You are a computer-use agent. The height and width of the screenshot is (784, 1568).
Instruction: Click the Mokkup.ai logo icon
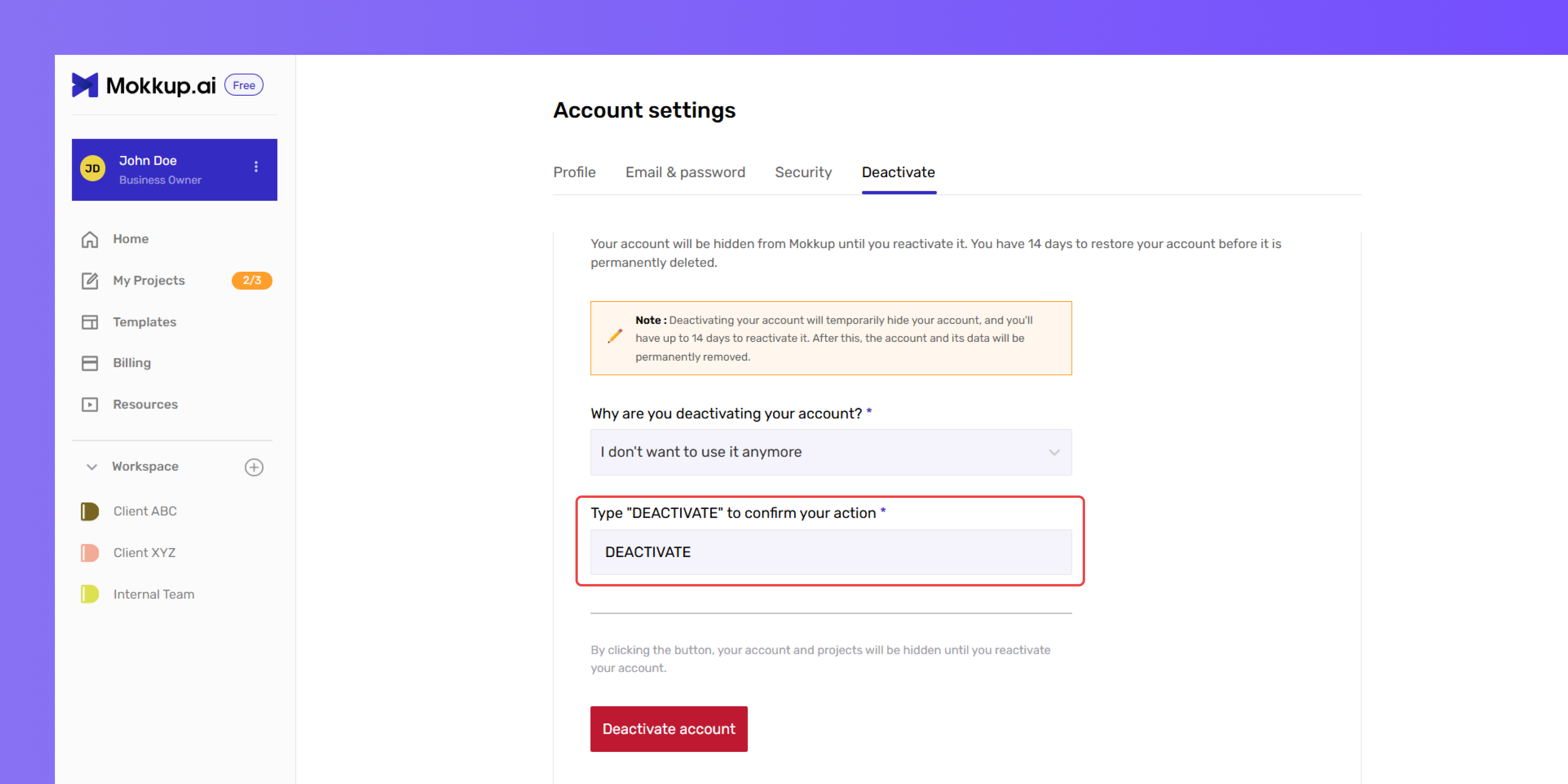click(x=85, y=85)
